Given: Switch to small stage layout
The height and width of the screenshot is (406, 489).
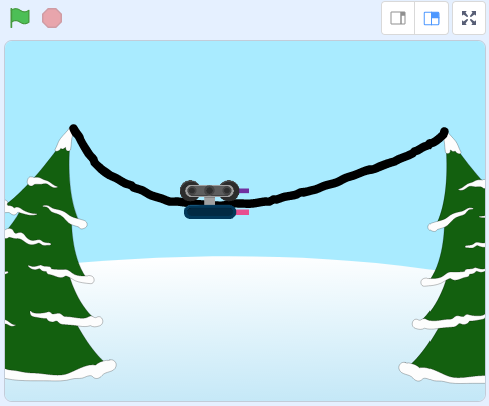Looking at the screenshot, I should point(398,18).
